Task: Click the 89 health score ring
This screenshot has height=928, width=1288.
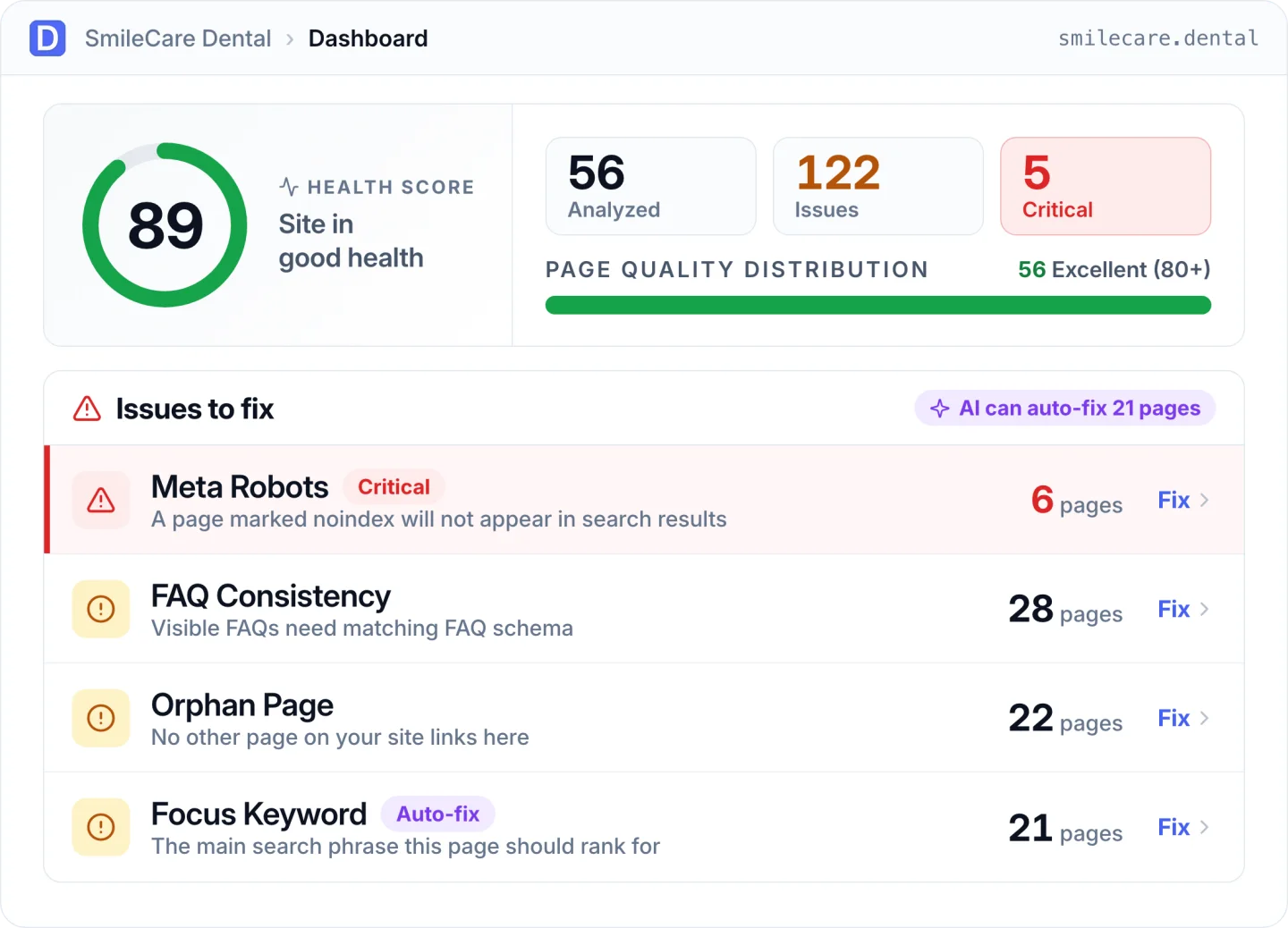Action: (165, 225)
